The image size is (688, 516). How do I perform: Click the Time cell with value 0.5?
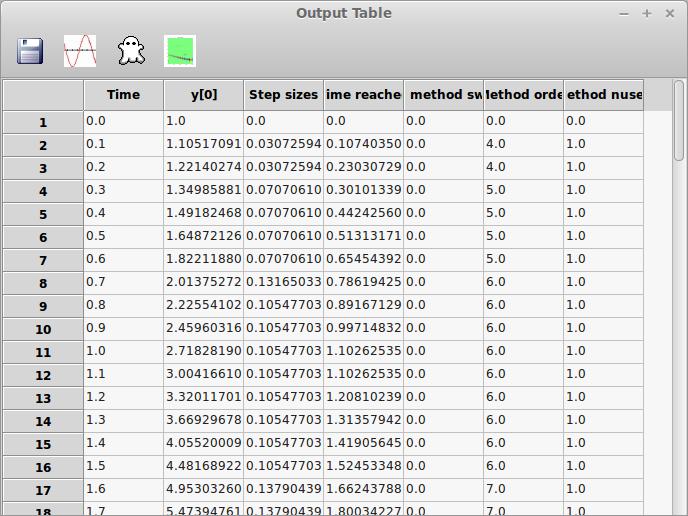pos(123,236)
